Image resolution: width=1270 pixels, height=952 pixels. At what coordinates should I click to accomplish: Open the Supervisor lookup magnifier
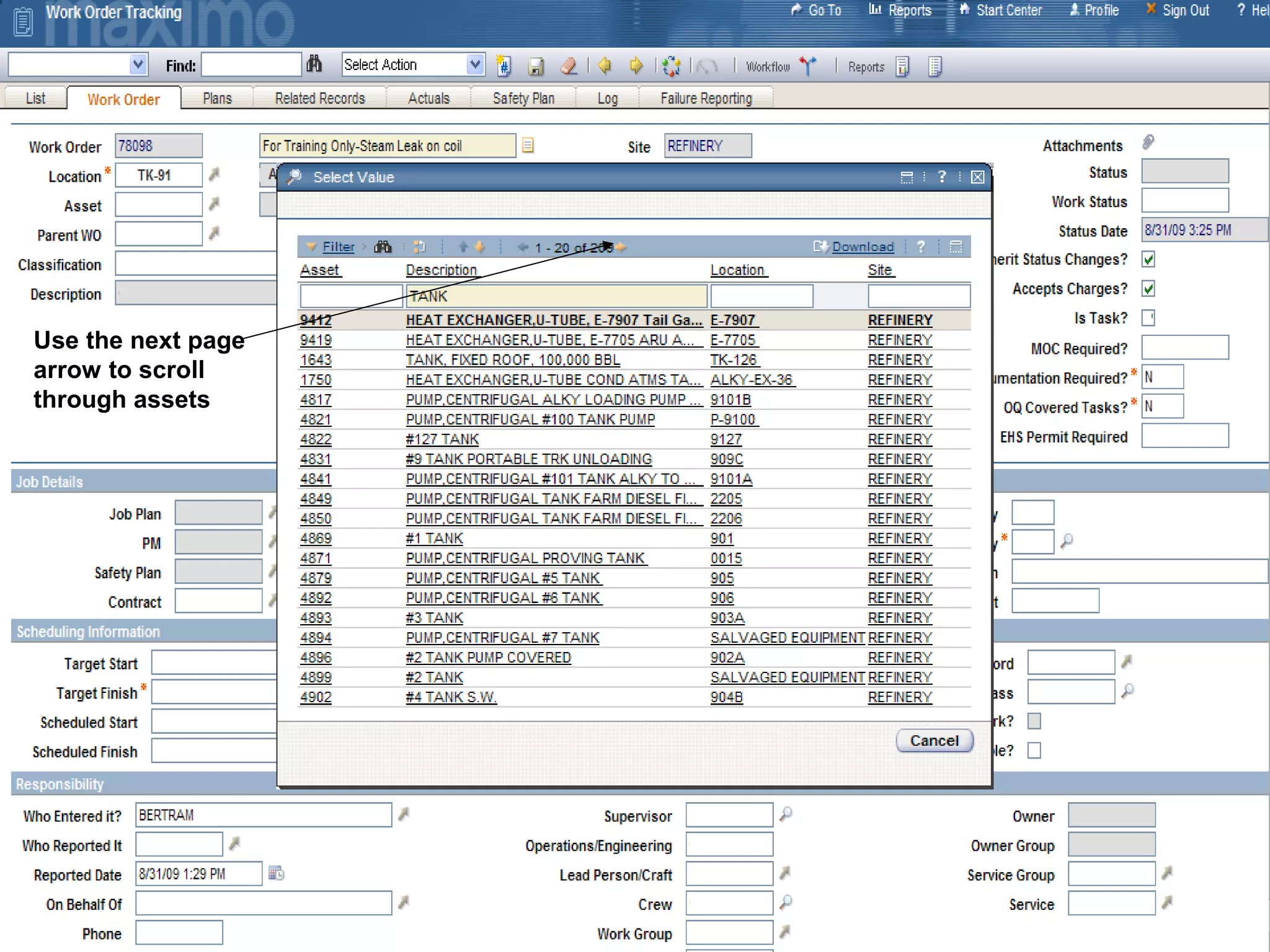[786, 814]
